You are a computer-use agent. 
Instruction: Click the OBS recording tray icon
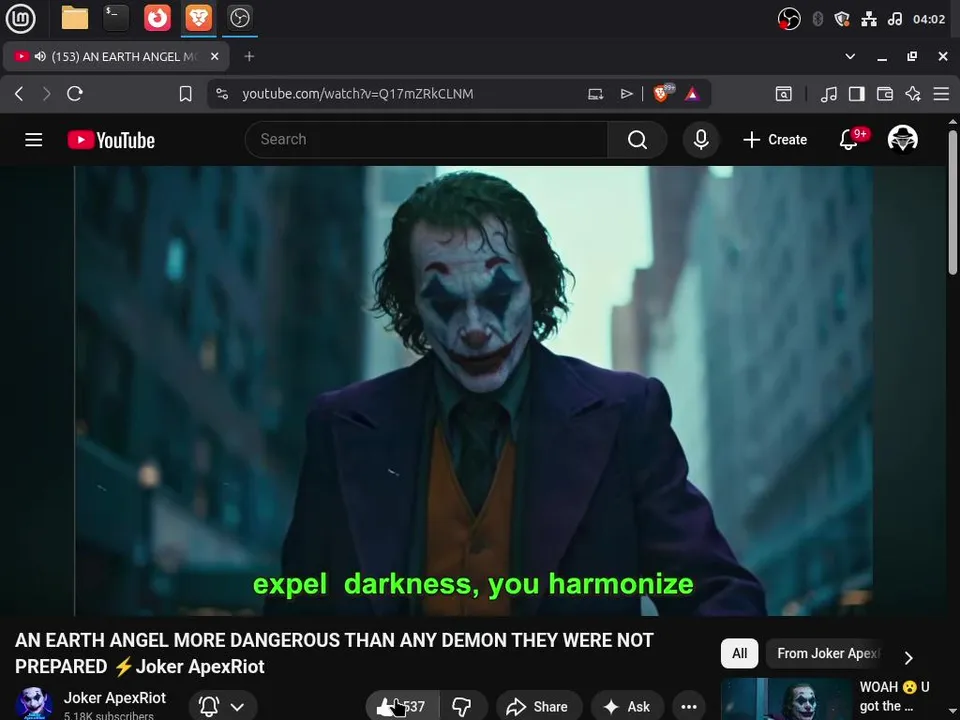pyautogui.click(x=789, y=19)
